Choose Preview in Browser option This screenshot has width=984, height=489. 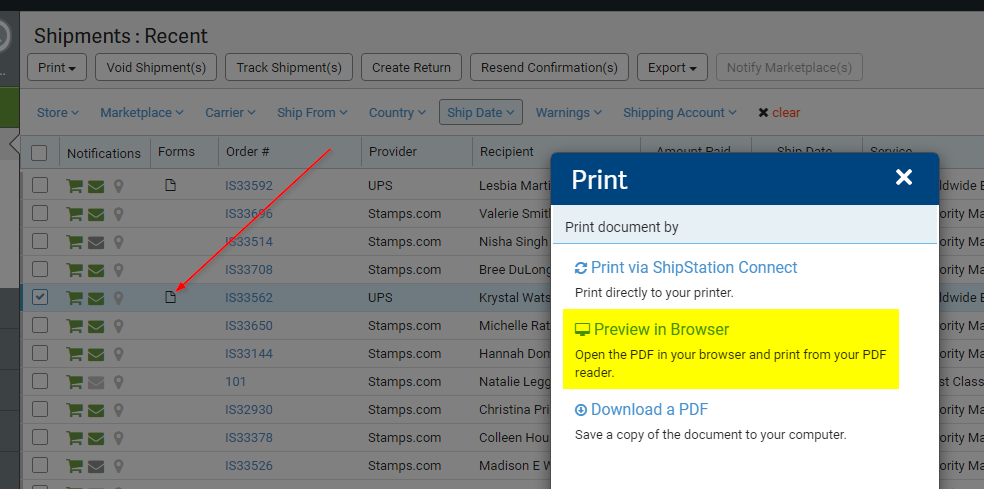[x=652, y=330]
